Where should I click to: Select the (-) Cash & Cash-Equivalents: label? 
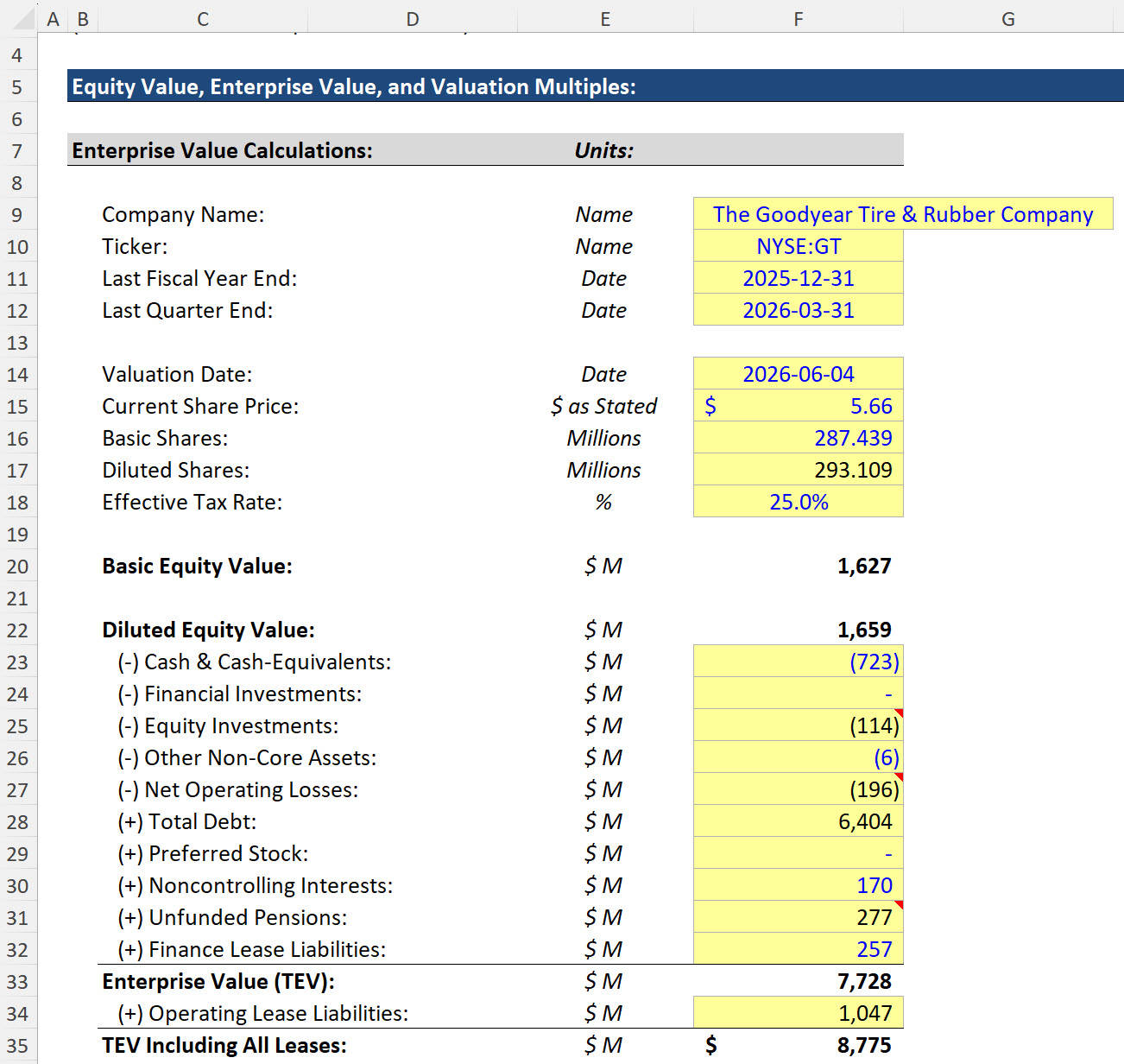254,662
